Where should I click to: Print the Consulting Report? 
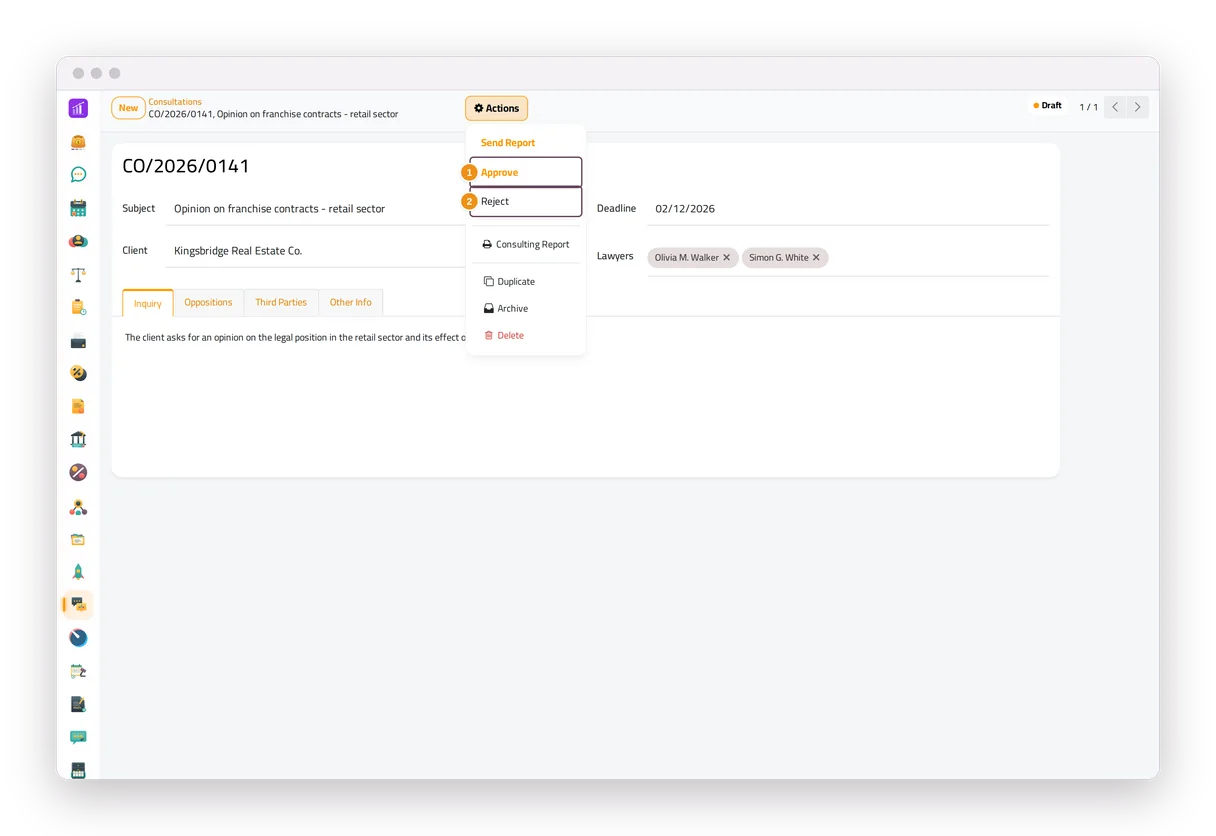tap(526, 244)
